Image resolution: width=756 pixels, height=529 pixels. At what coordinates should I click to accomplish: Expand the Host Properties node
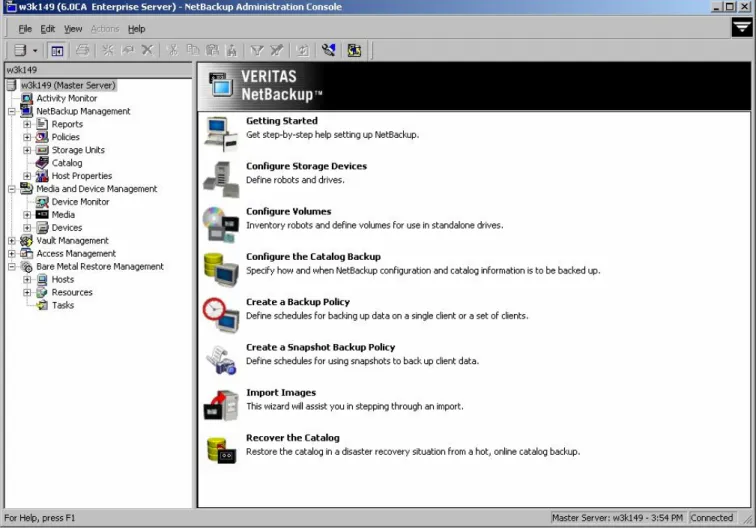(x=27, y=176)
